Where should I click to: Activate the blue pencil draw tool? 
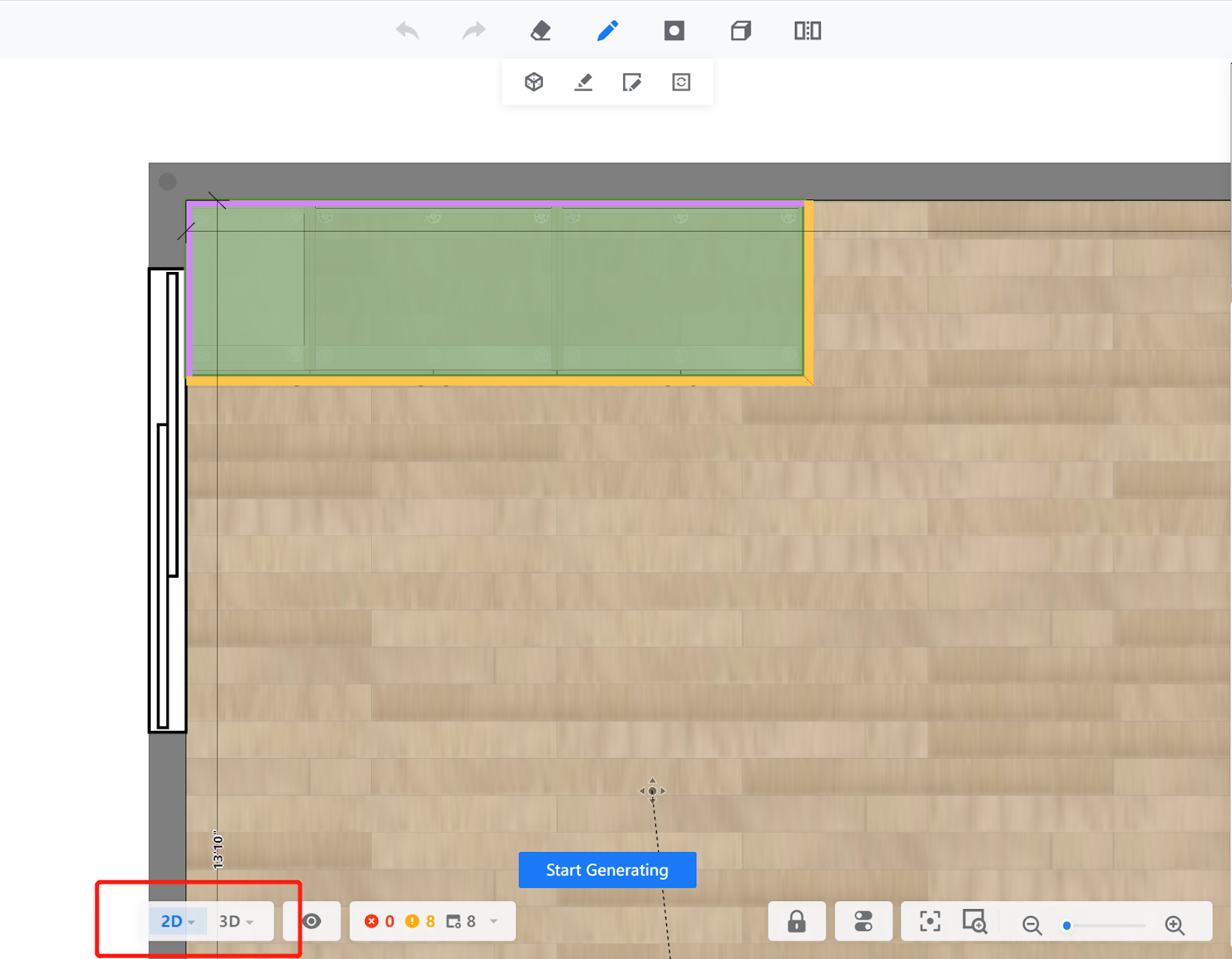click(608, 31)
